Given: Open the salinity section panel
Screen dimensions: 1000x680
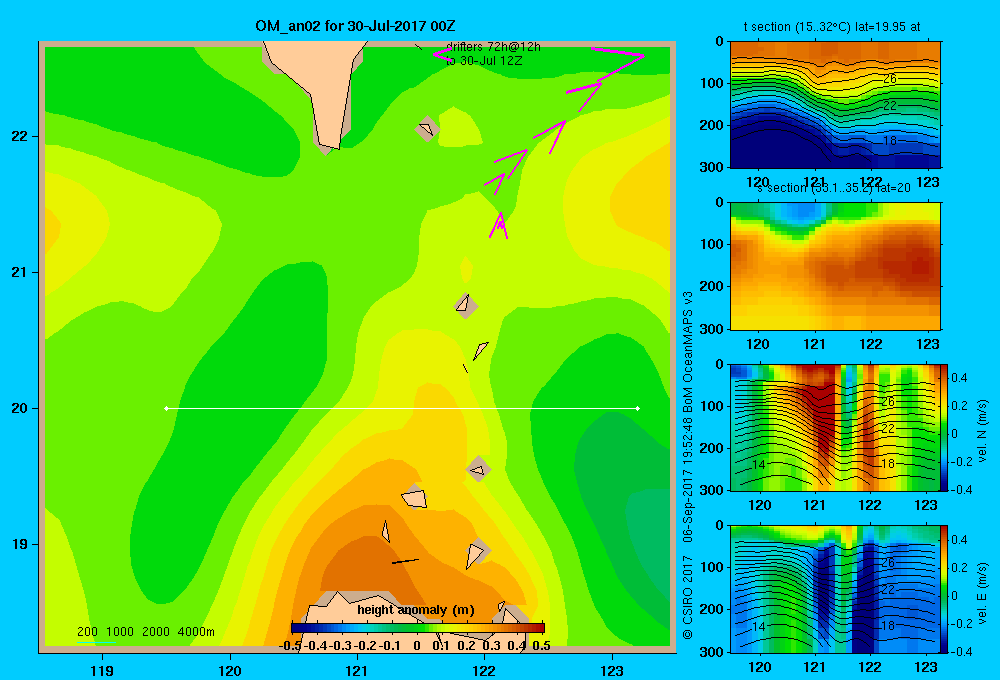Looking at the screenshot, I should point(835,266).
